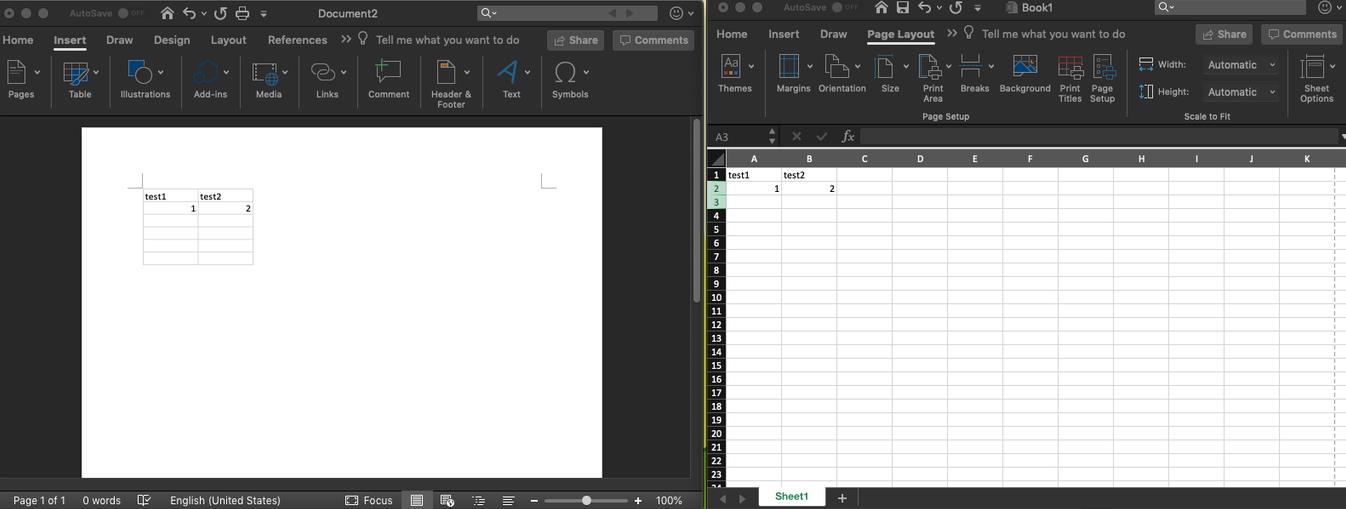The width and height of the screenshot is (1346, 509).
Task: Click English (United States) language in Word status bar
Action: [x=225, y=500]
